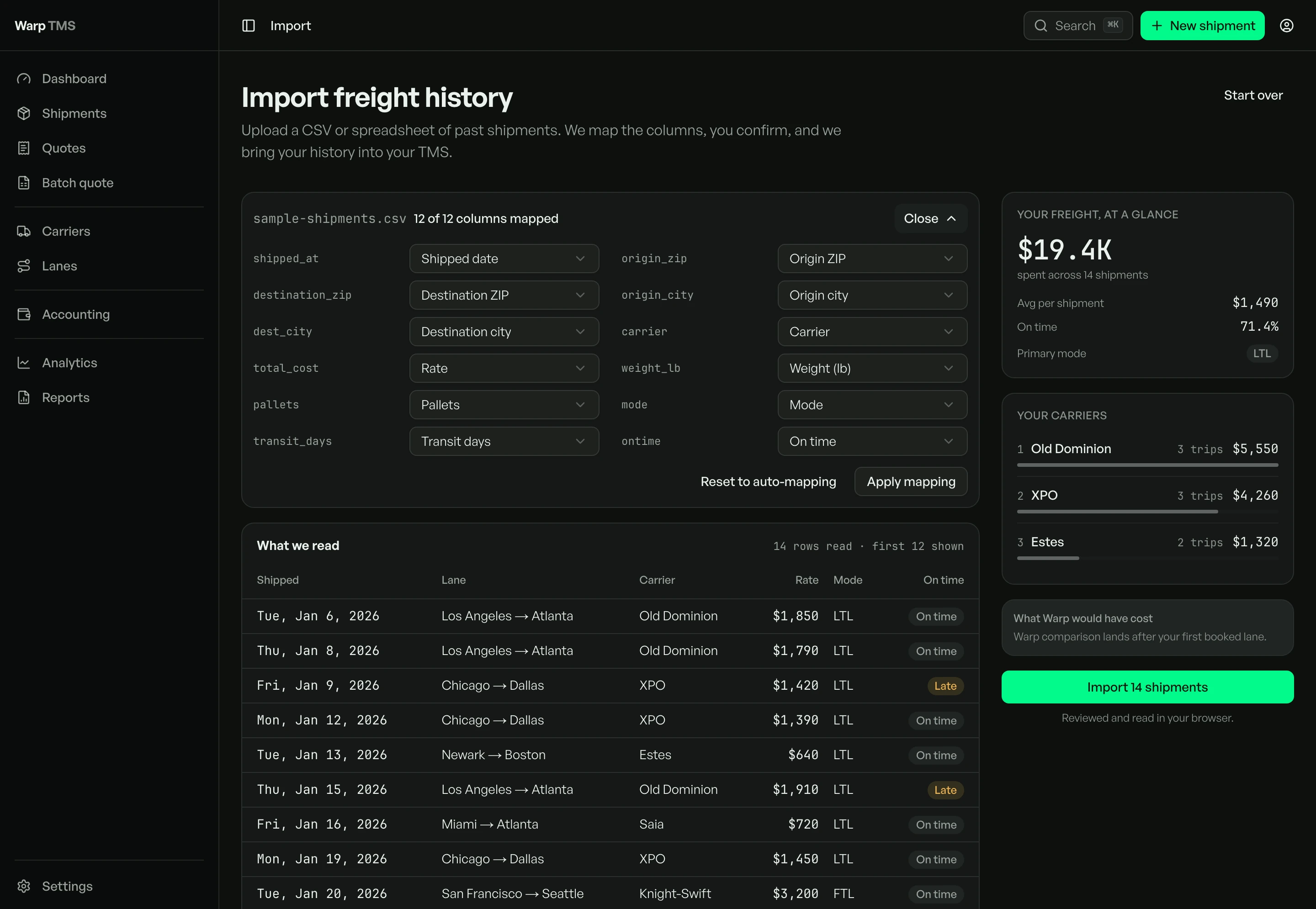The height and width of the screenshot is (909, 1316).
Task: Click the Dashboard gauge icon
Action: (23, 79)
